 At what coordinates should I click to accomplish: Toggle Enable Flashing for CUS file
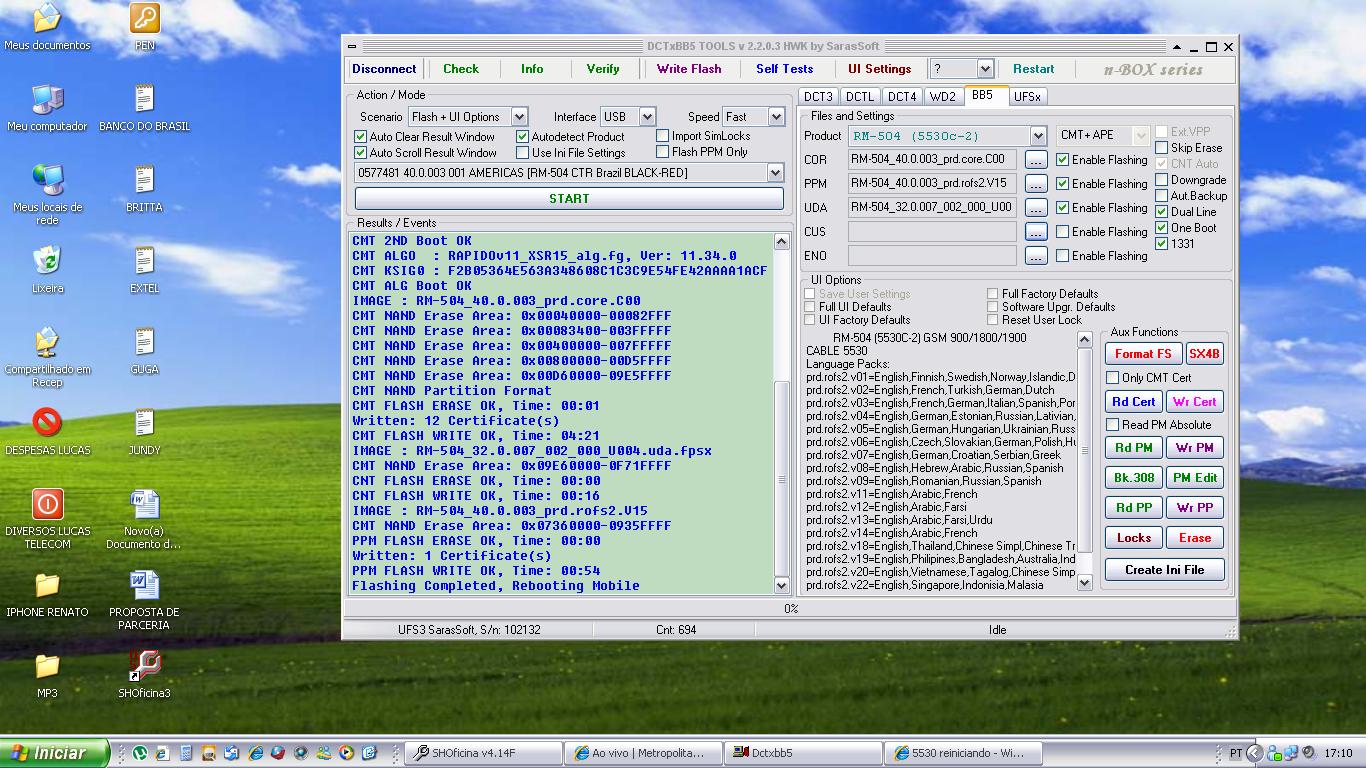point(1063,232)
